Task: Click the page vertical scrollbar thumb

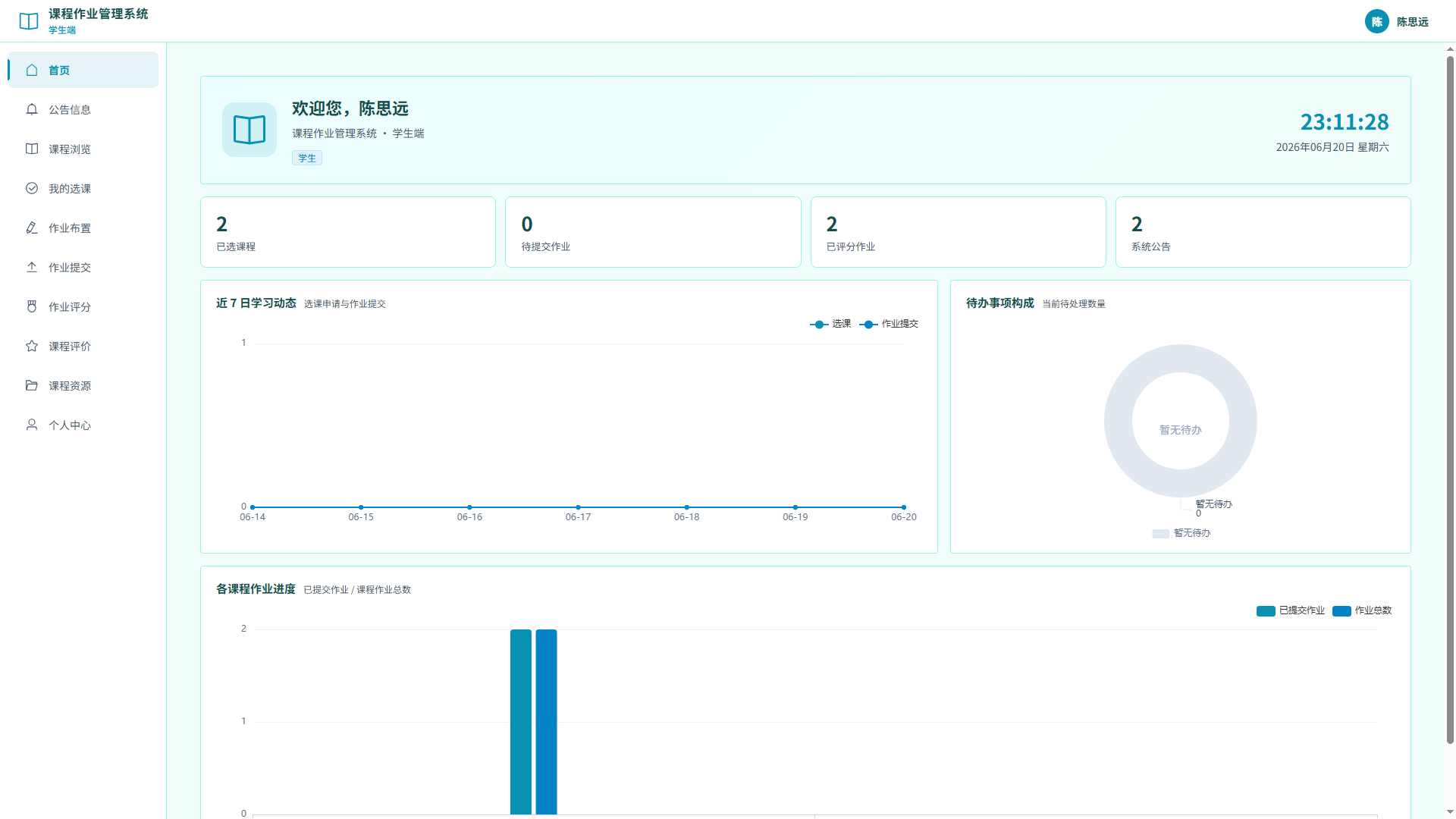Action: click(x=1450, y=400)
